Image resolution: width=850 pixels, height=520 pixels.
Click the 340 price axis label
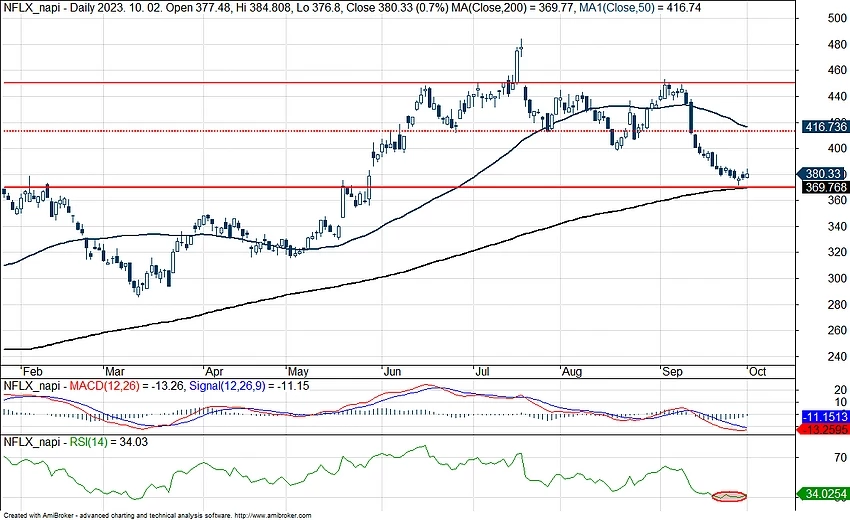point(837,226)
